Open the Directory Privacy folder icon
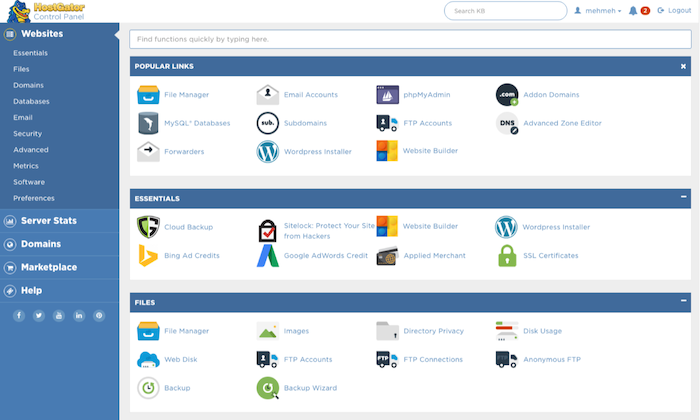Viewport: 700px width, 420px height. [x=388, y=331]
